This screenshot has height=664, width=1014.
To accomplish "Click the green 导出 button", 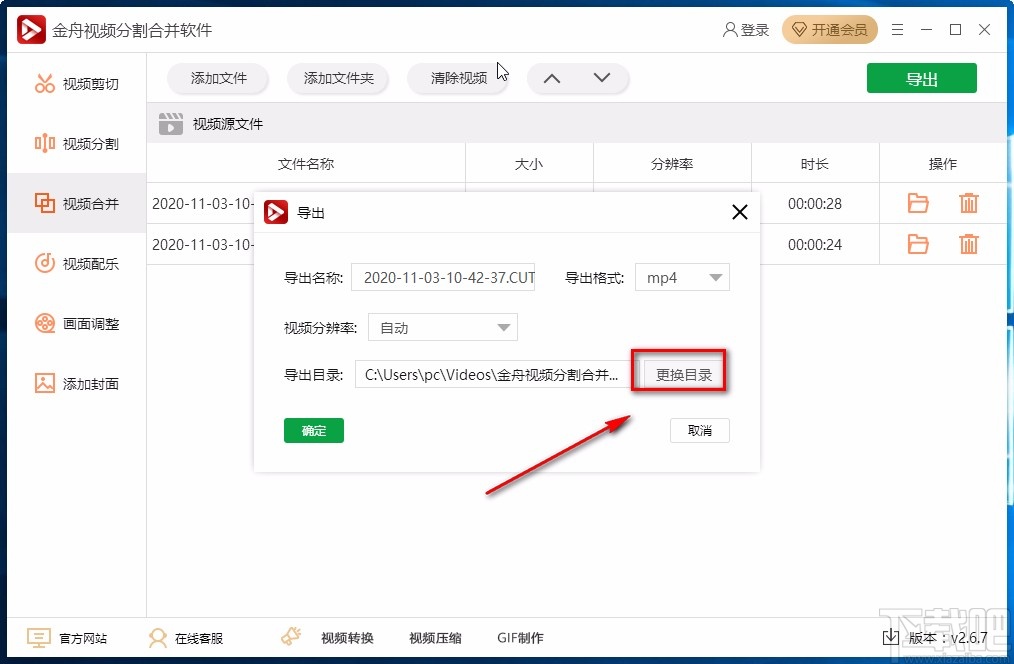I will pos(921,77).
